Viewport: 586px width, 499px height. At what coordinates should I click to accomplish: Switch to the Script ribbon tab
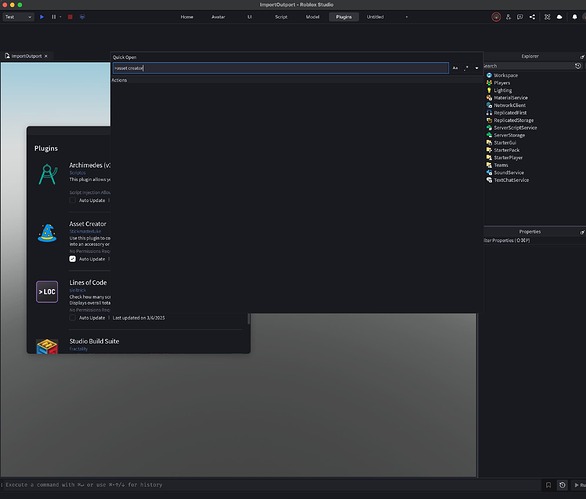pyautogui.click(x=281, y=17)
